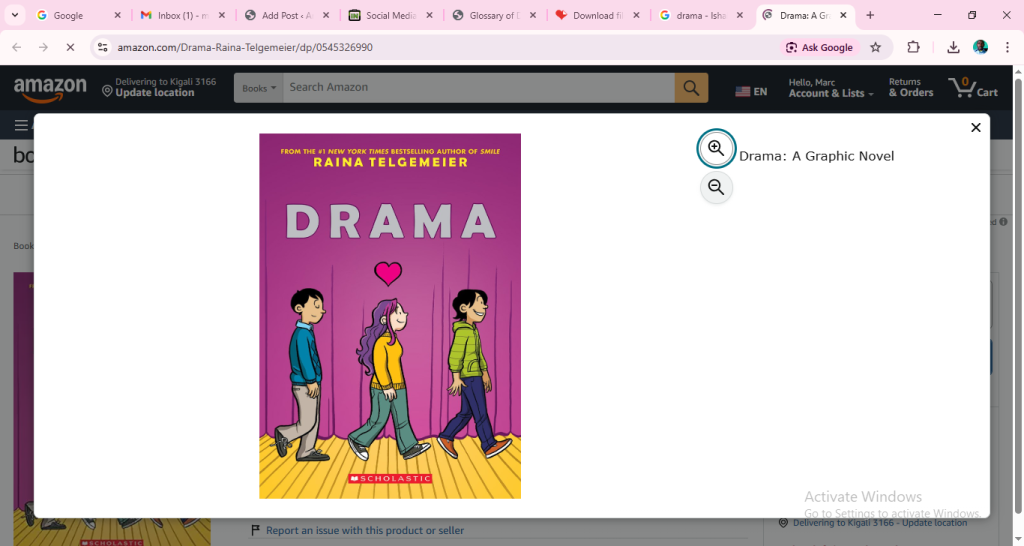1024x546 pixels.
Task: Open the Account & Lists menu
Action: (831, 88)
